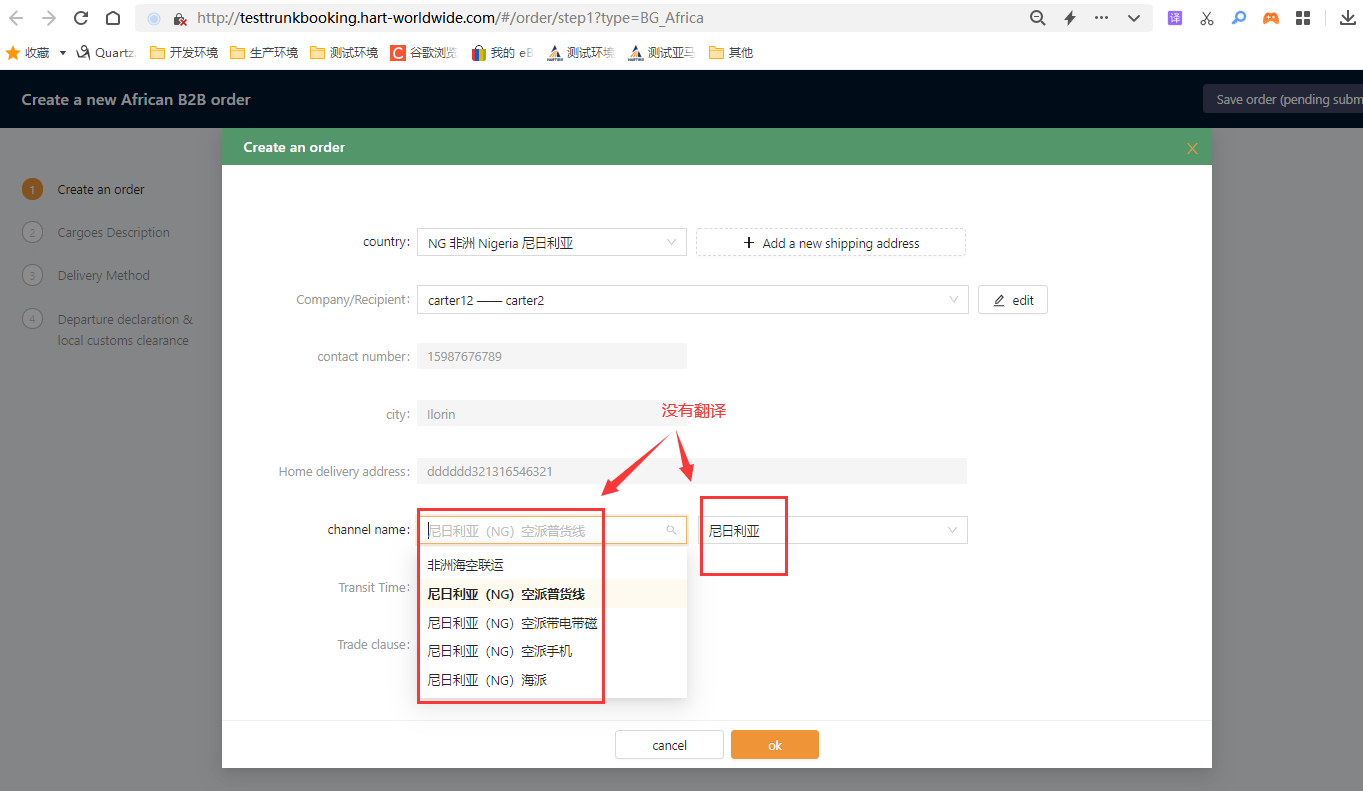This screenshot has width=1363, height=791.
Task: Click the zoom magnifier icon in address bar
Action: pyautogui.click(x=1038, y=18)
